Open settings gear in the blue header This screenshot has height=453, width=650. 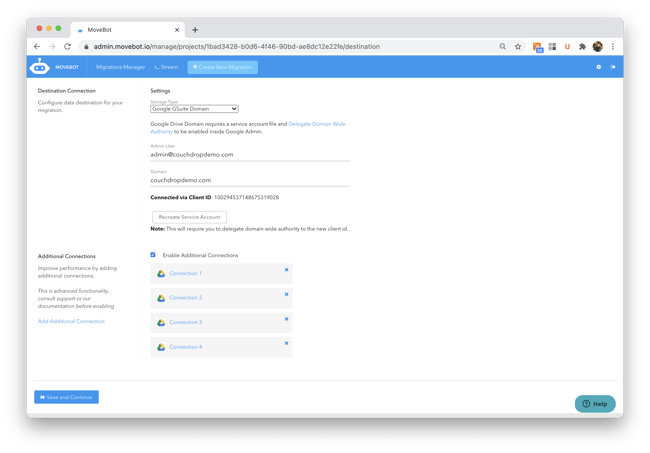(599, 67)
